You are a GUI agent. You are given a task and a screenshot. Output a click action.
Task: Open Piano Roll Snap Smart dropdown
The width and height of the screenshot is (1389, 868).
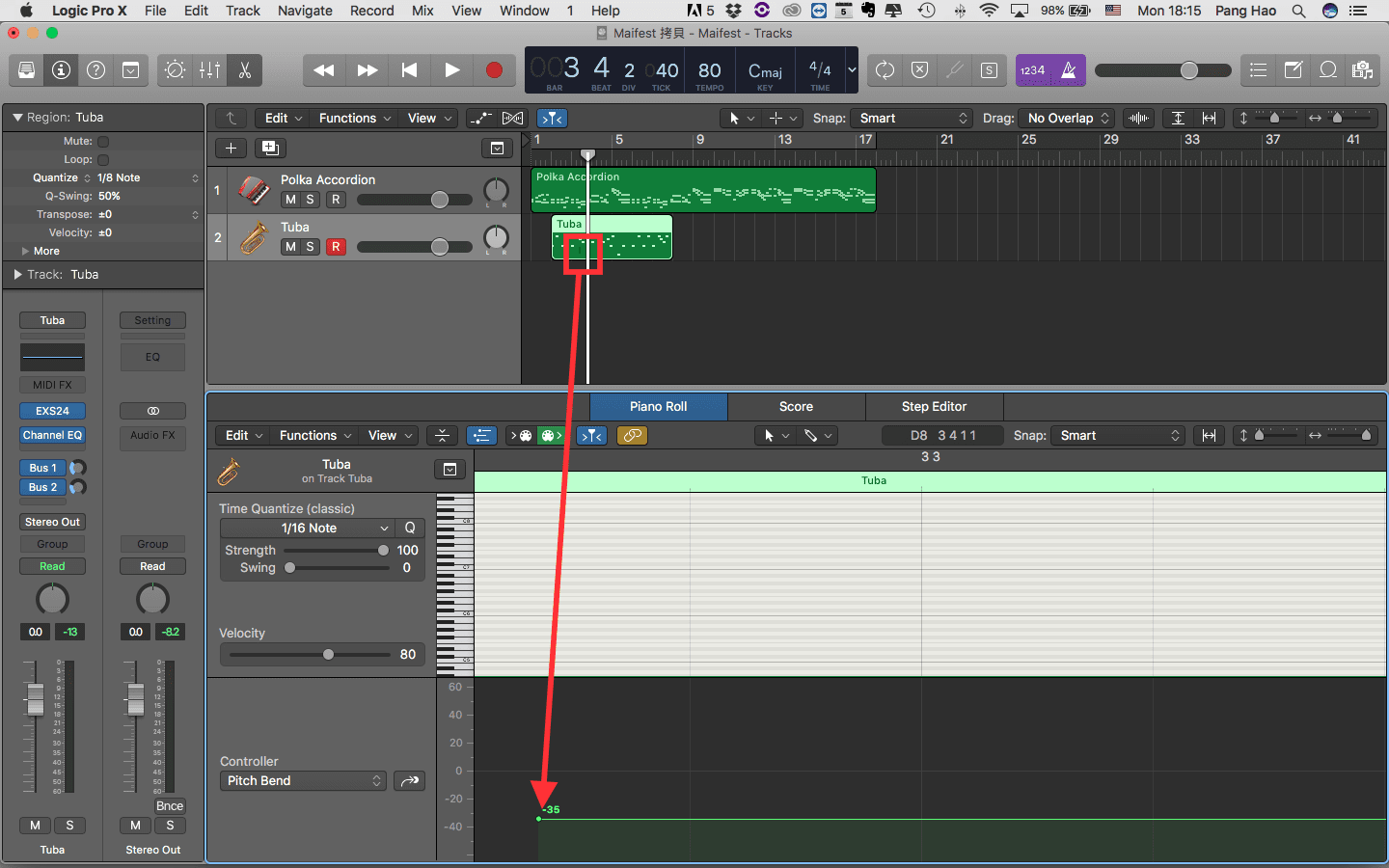click(1118, 435)
